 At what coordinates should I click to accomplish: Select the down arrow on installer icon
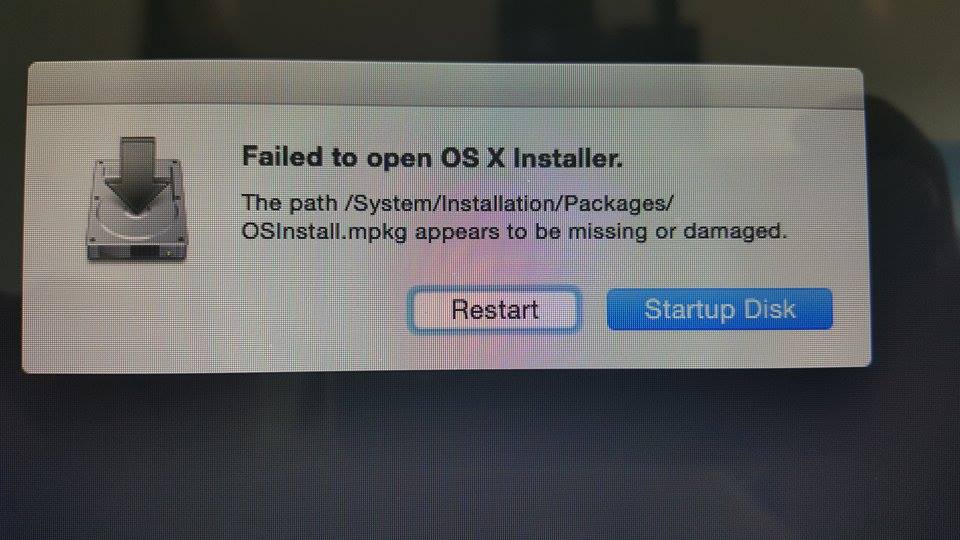point(137,174)
